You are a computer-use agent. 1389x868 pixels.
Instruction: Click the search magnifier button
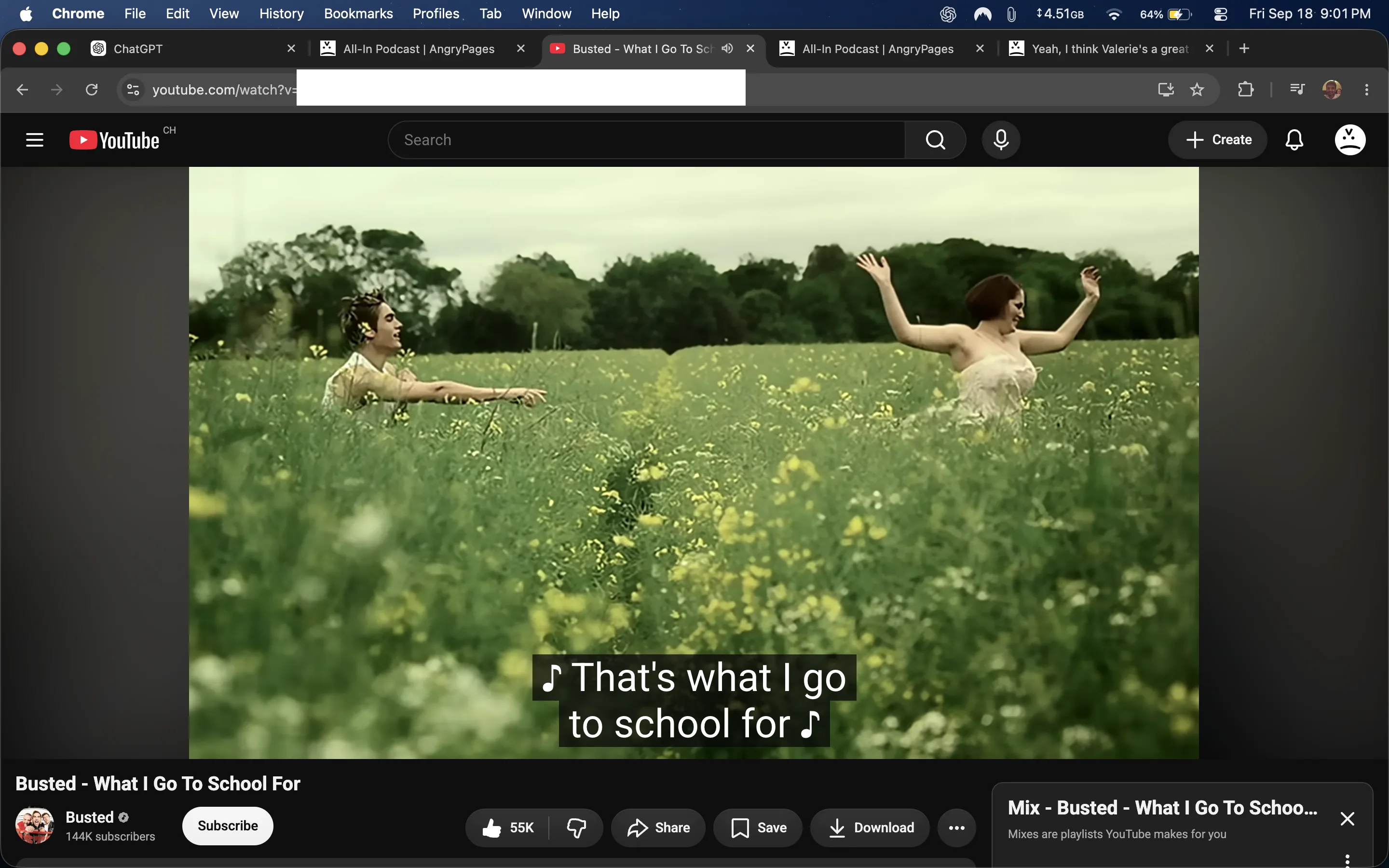[936, 139]
